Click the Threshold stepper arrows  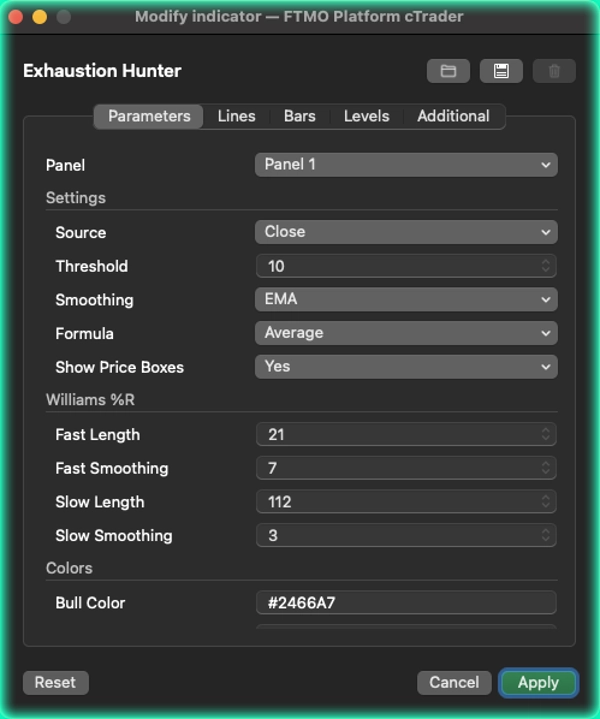coord(545,266)
